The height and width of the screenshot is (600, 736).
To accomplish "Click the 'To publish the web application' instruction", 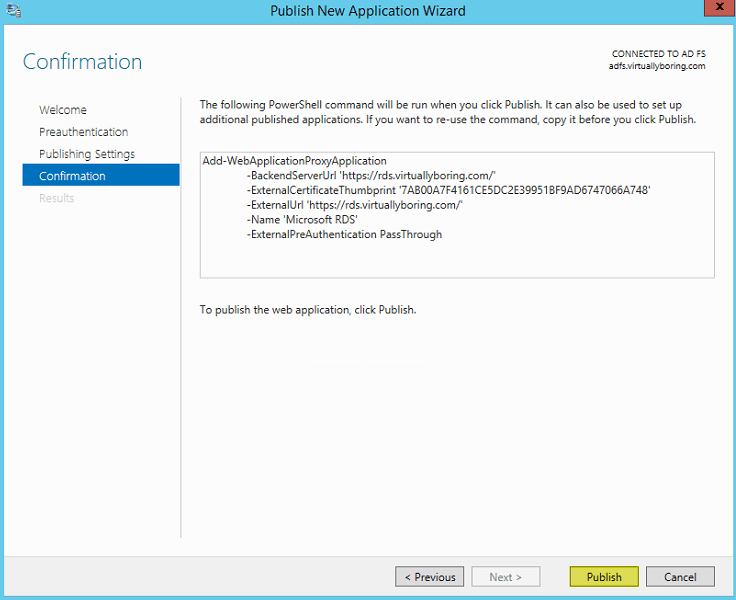I will coord(308,310).
